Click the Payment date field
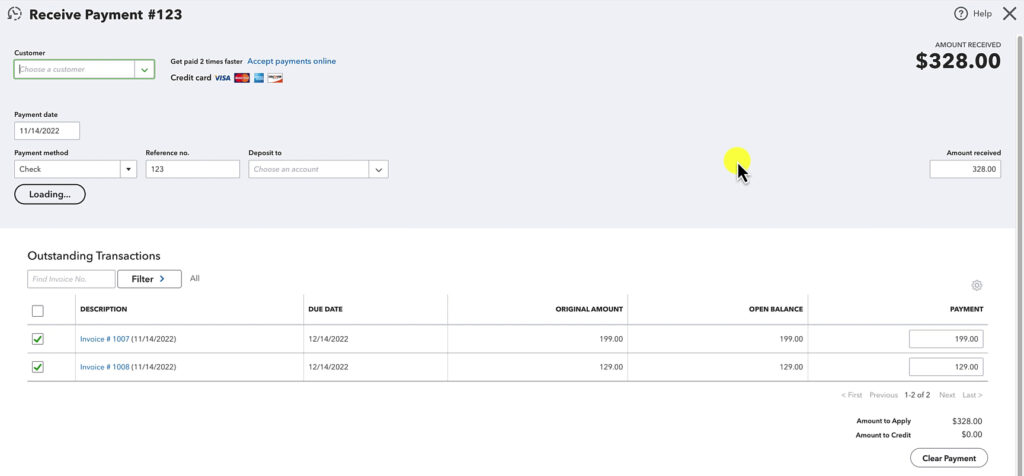Image resolution: width=1024 pixels, height=476 pixels. point(47,131)
